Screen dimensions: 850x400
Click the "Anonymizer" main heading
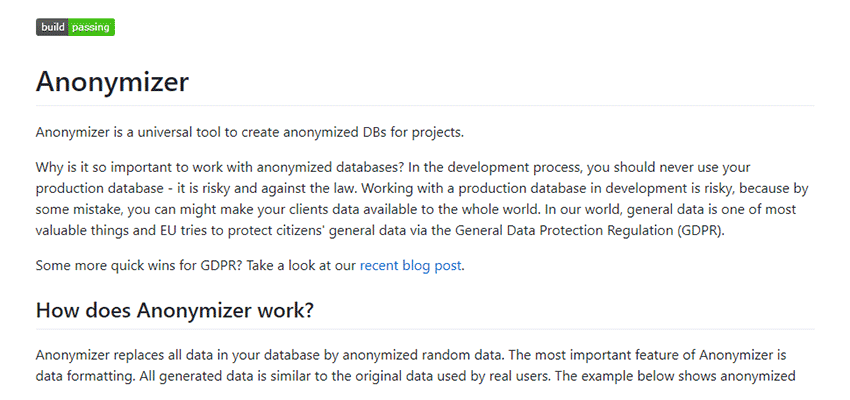click(x=112, y=81)
